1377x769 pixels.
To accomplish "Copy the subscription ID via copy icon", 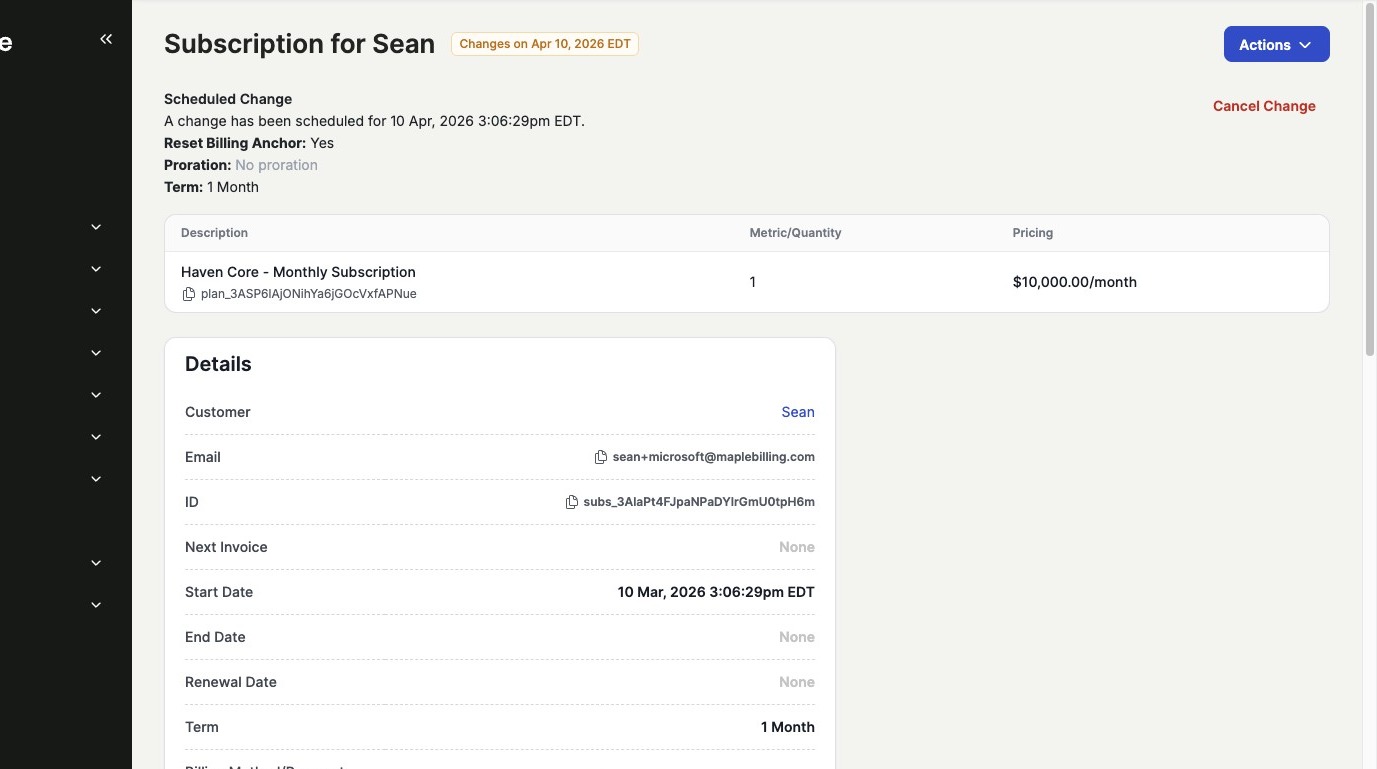I will [571, 502].
